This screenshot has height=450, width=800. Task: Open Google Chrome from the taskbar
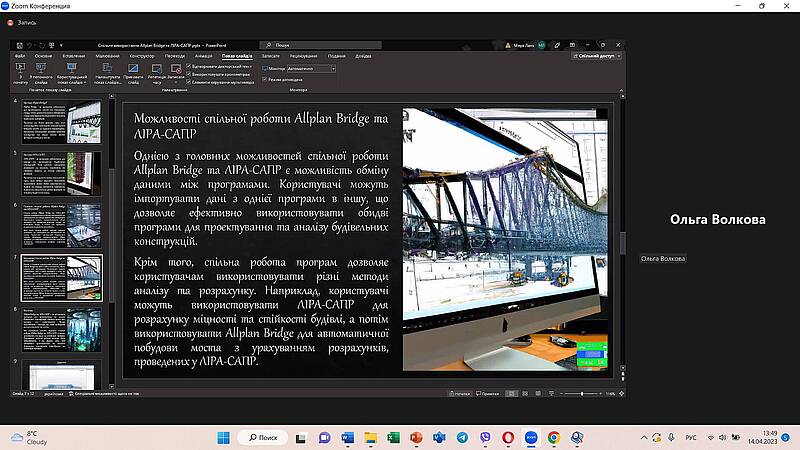point(554,438)
